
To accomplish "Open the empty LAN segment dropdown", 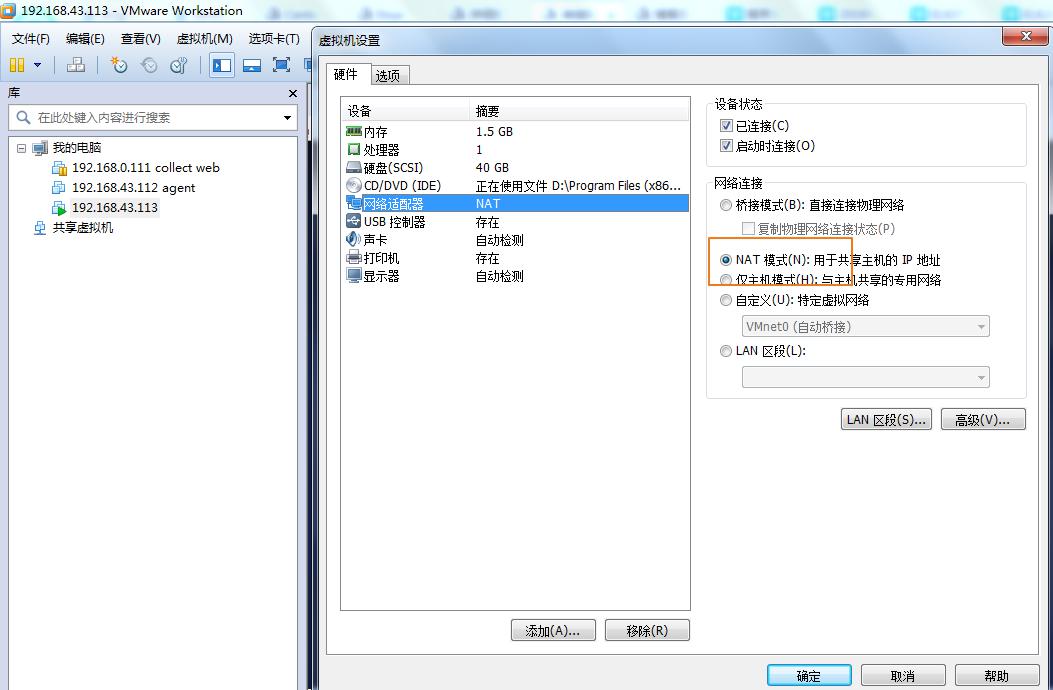I will pyautogui.click(x=866, y=377).
